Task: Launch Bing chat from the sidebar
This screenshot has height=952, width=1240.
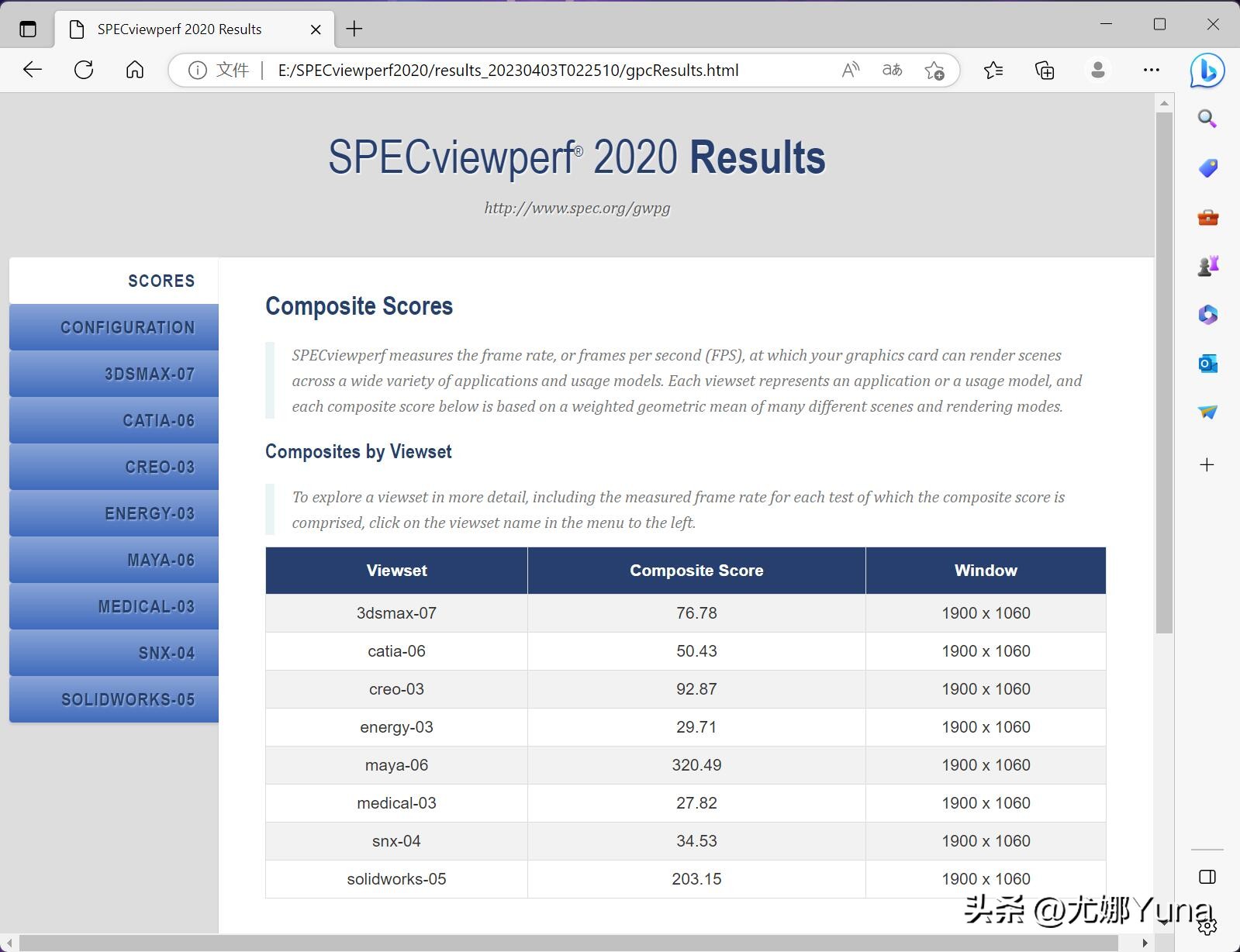Action: 1207,71
